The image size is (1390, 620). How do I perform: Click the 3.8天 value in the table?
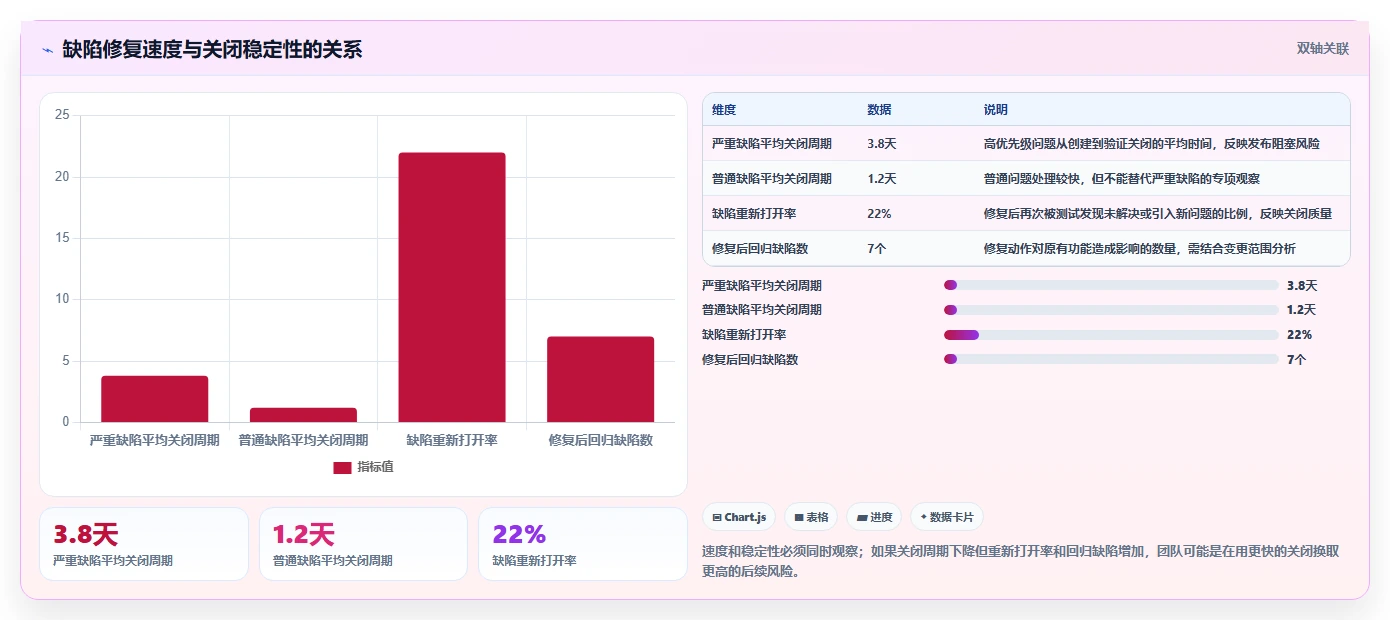coord(882,144)
